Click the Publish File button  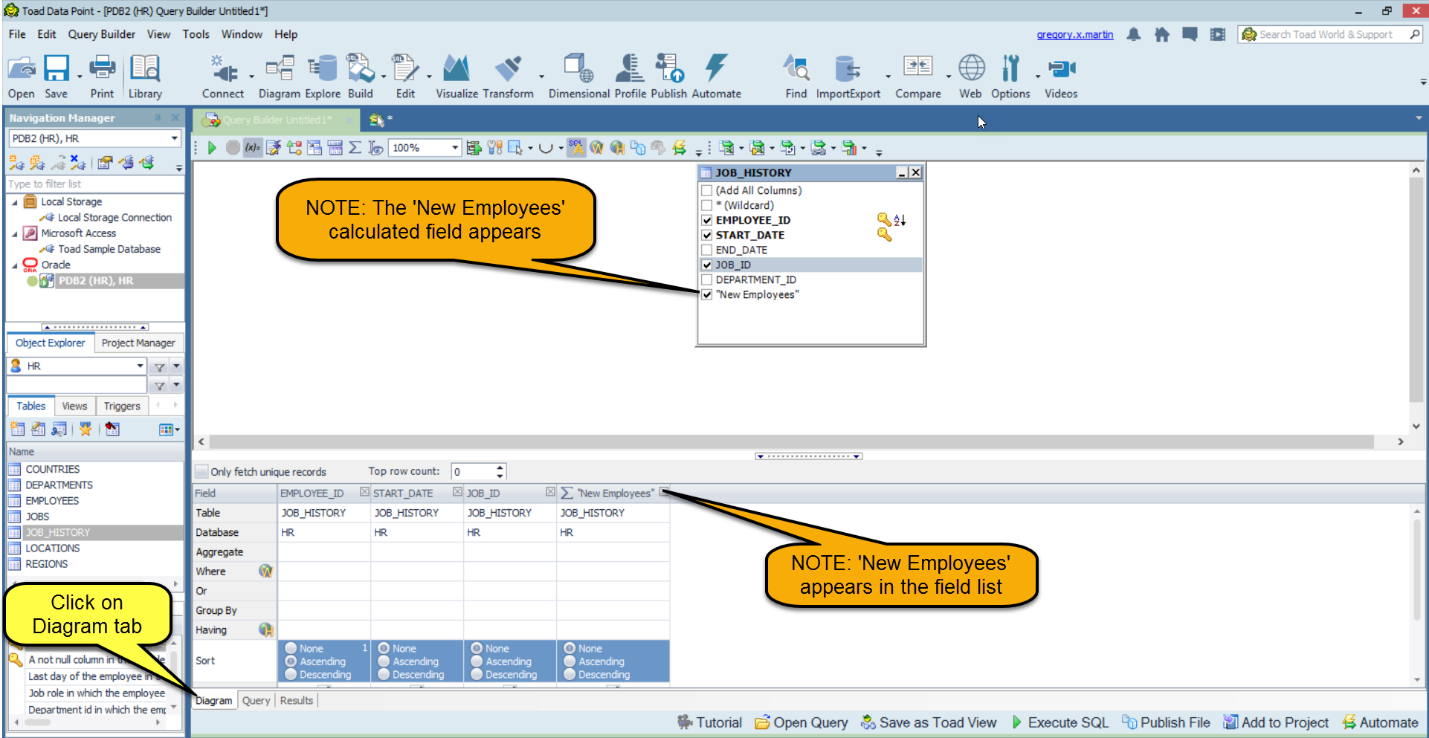click(x=1166, y=722)
